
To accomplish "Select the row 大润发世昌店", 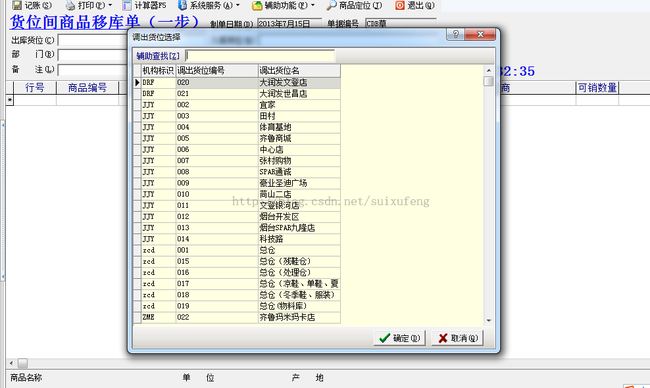I will tap(237, 94).
